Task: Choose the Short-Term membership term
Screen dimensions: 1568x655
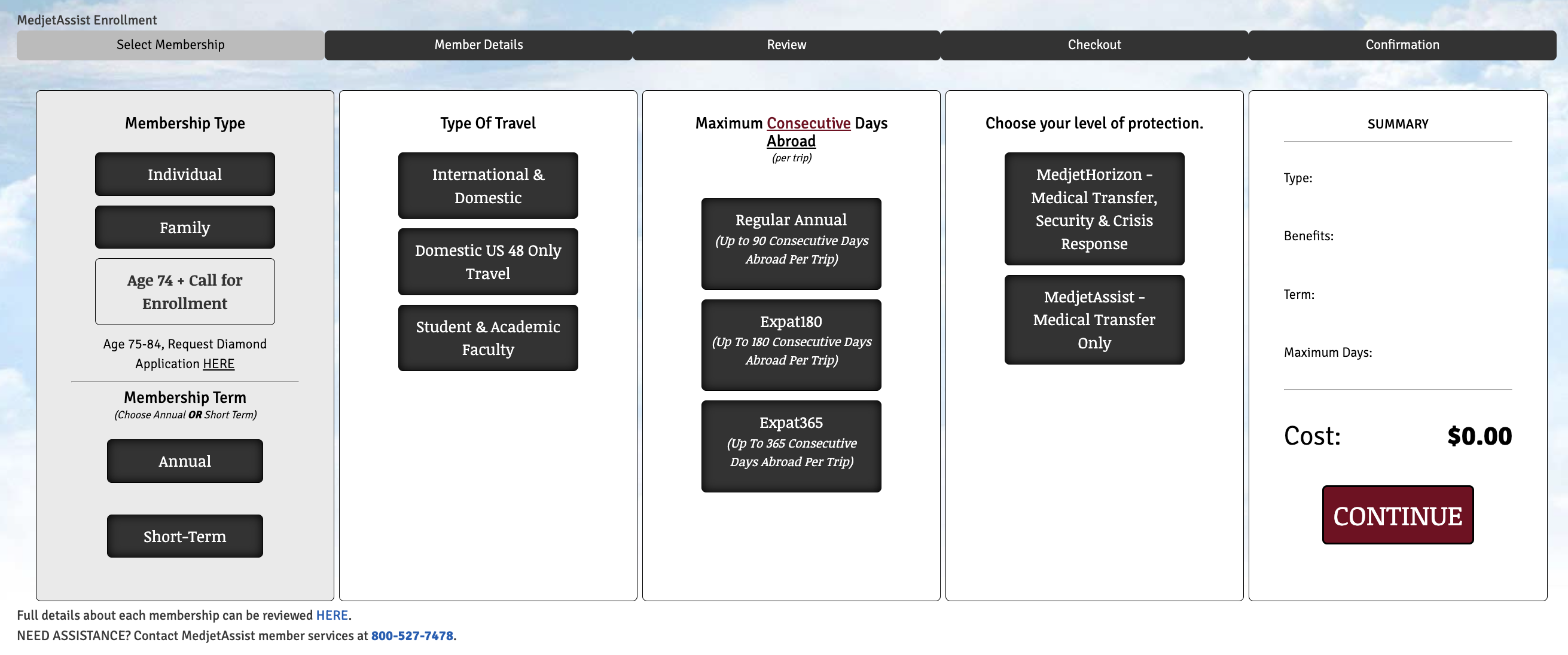Action: pyautogui.click(x=184, y=537)
